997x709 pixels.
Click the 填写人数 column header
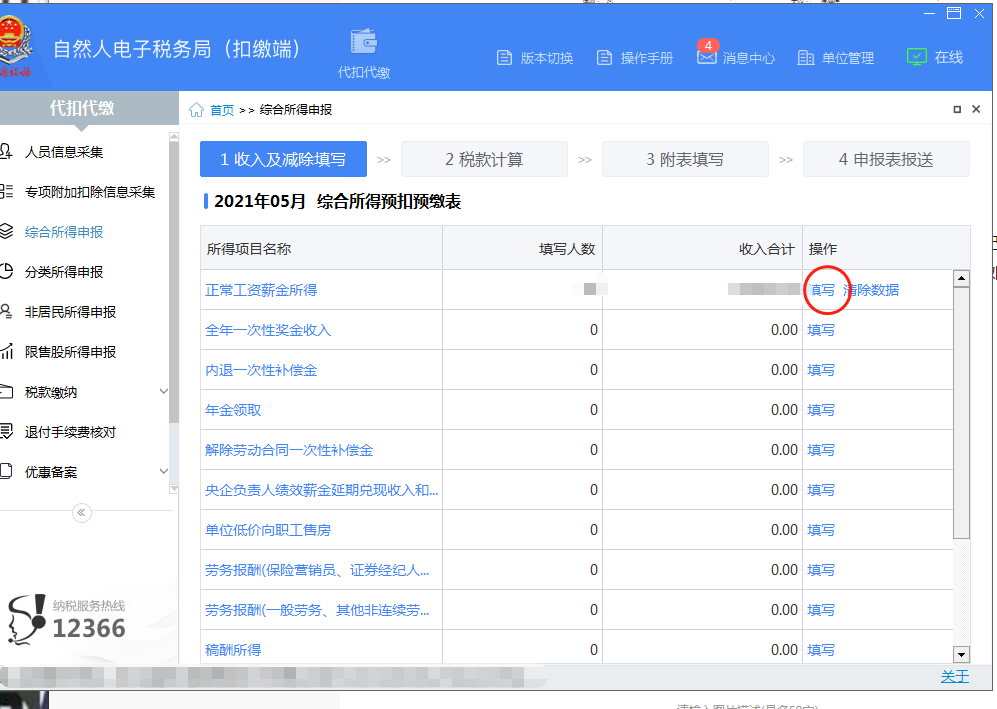pos(522,249)
